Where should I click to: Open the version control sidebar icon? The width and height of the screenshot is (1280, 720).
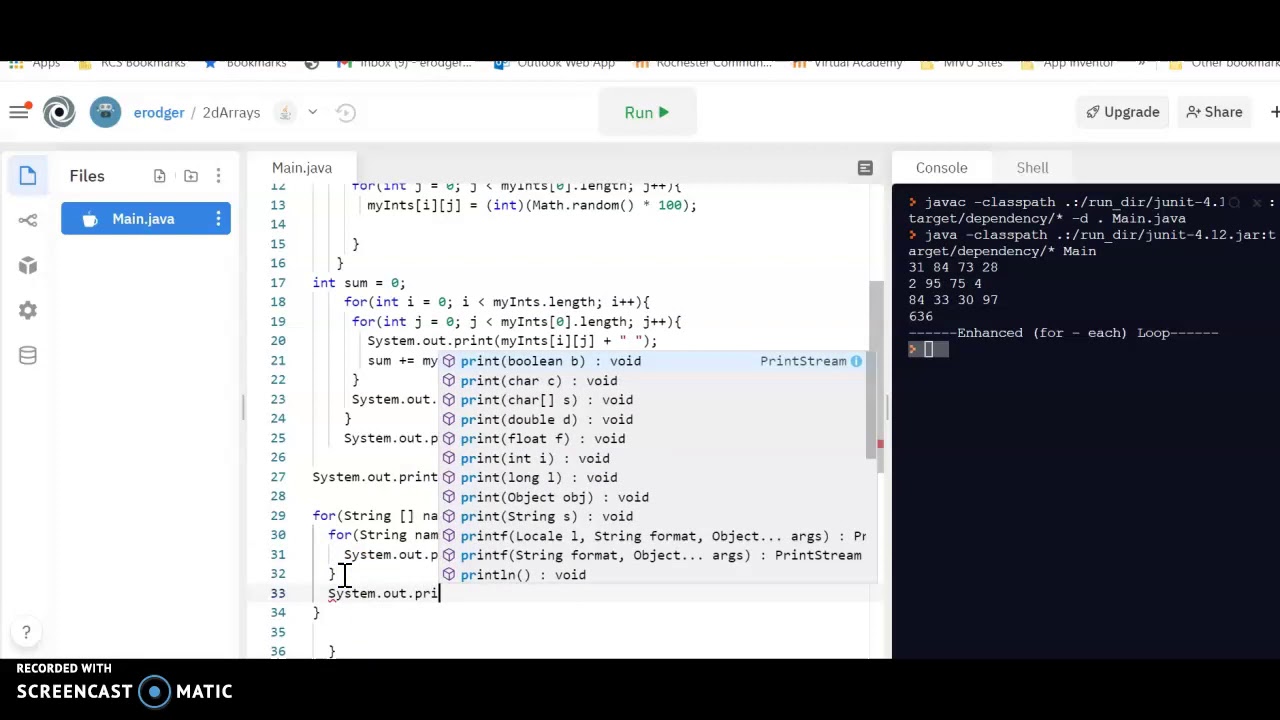click(x=27, y=220)
